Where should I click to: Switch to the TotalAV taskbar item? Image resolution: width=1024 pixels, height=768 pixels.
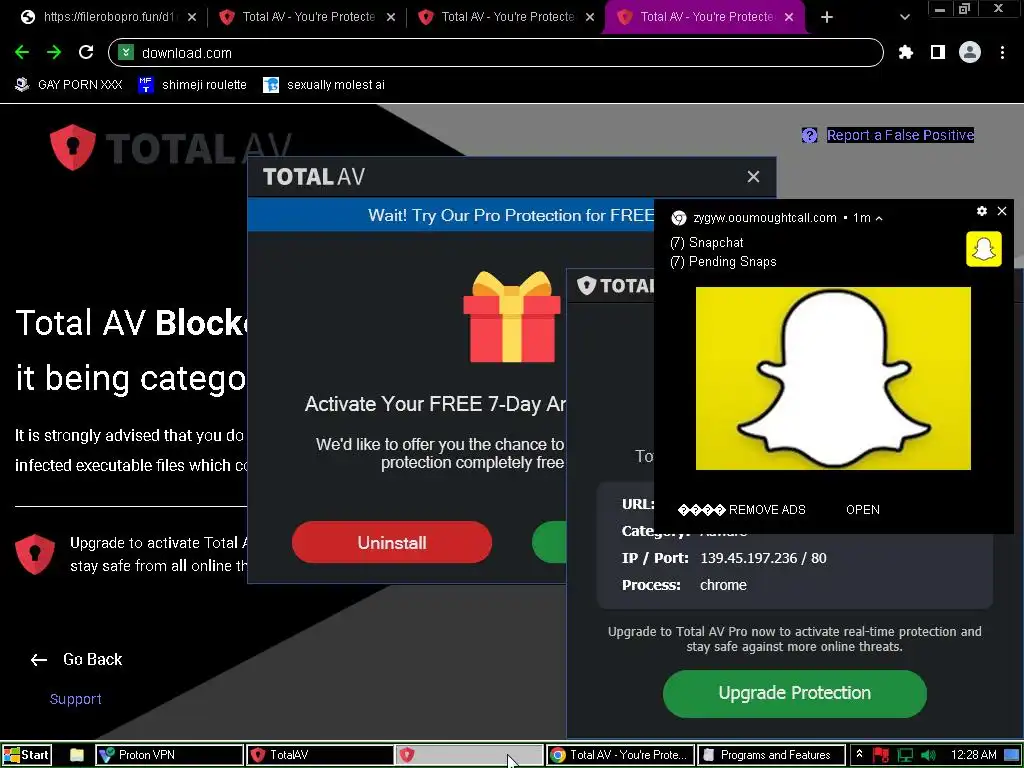pyautogui.click(x=319, y=755)
